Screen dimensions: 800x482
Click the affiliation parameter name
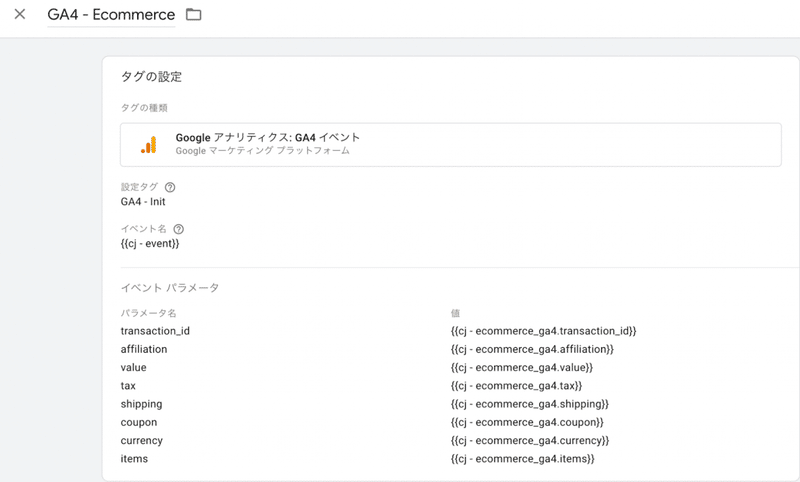pos(144,349)
